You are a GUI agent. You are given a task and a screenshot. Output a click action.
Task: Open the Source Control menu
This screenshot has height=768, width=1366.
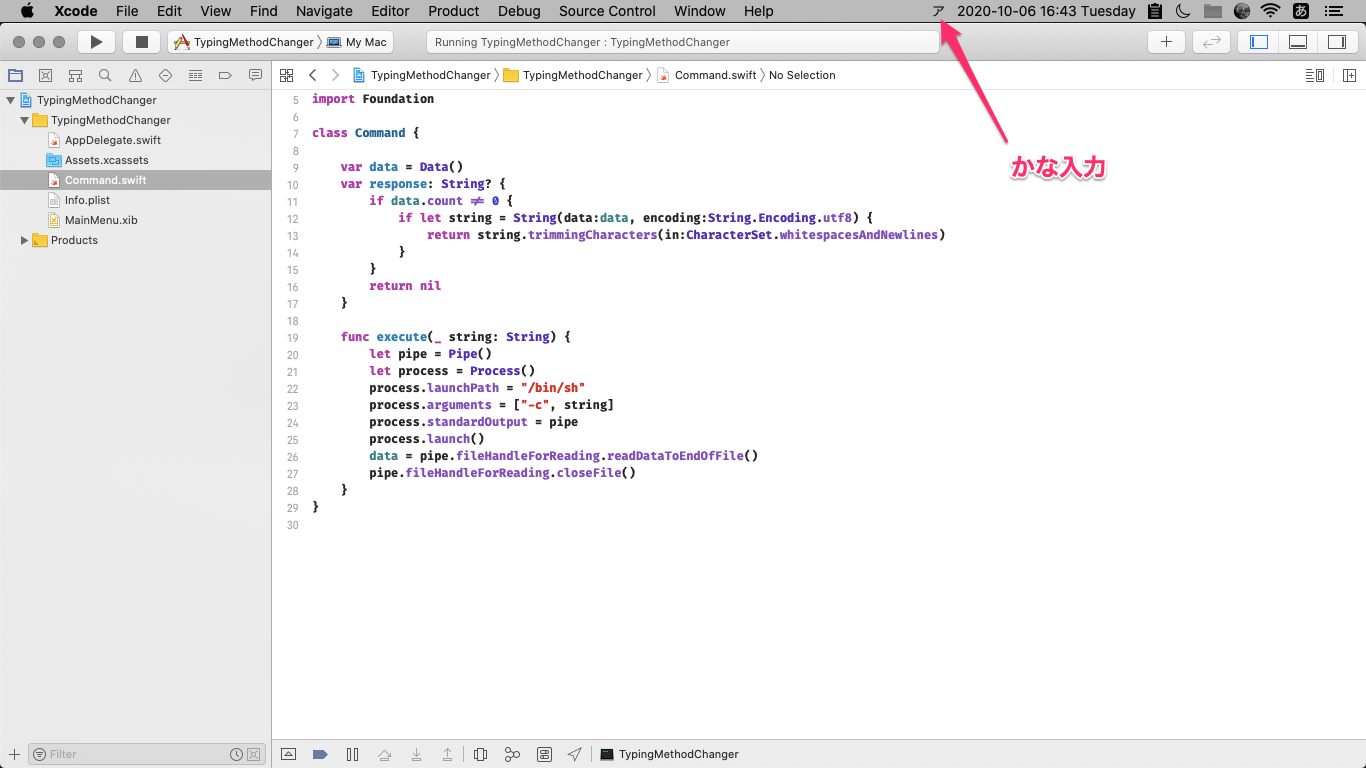coord(607,11)
